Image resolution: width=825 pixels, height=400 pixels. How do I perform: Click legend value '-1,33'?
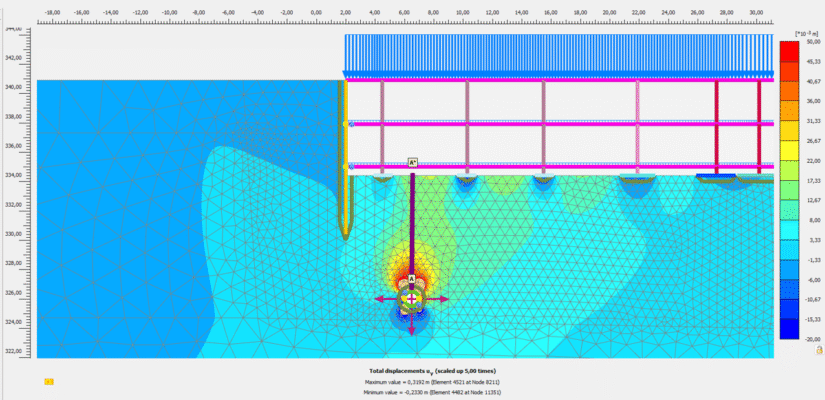(x=813, y=260)
